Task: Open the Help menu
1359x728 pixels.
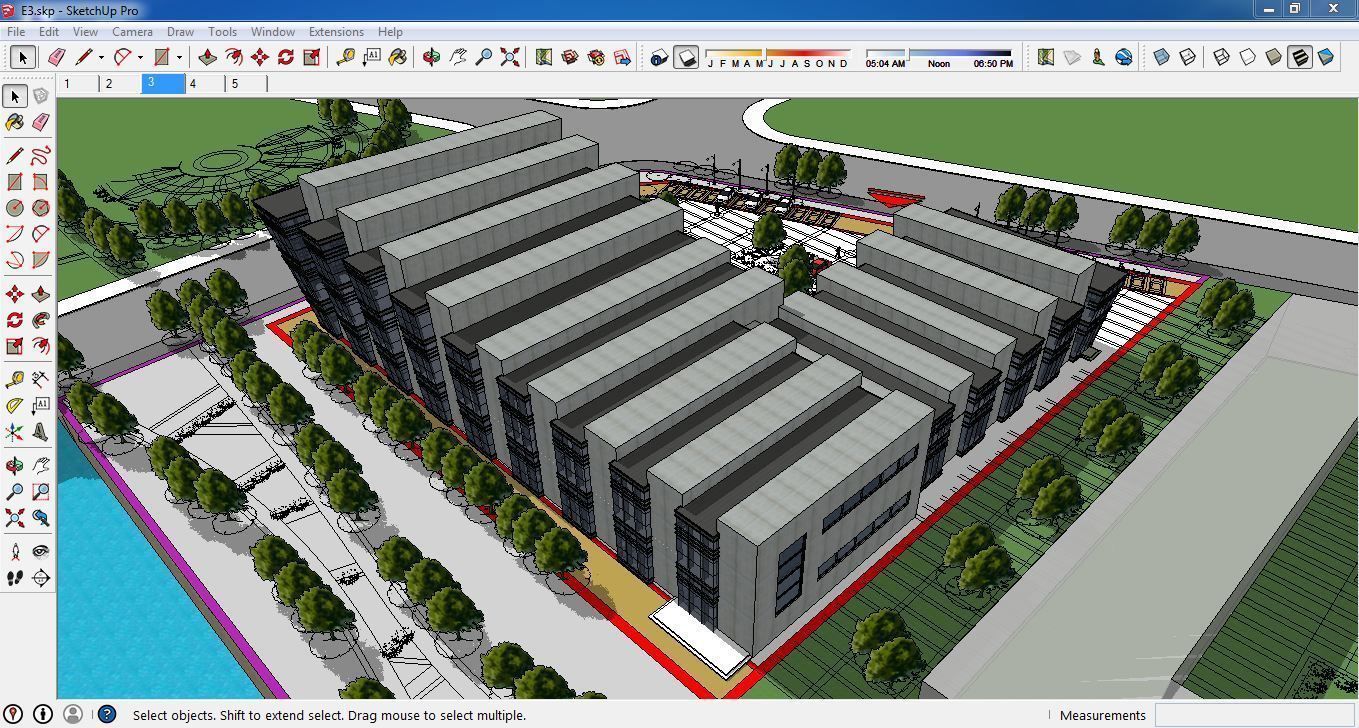Action: (x=390, y=32)
